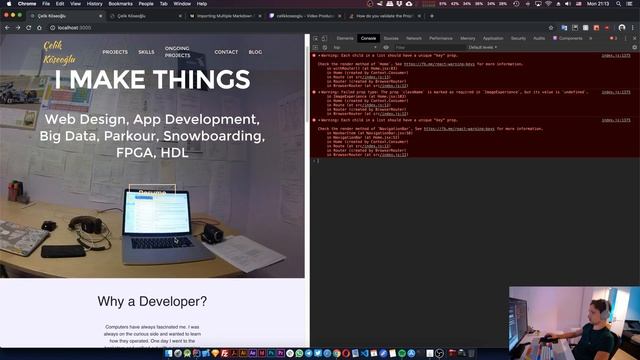Open a new Chrome tab
The image size is (640, 360).
tap(432, 16)
